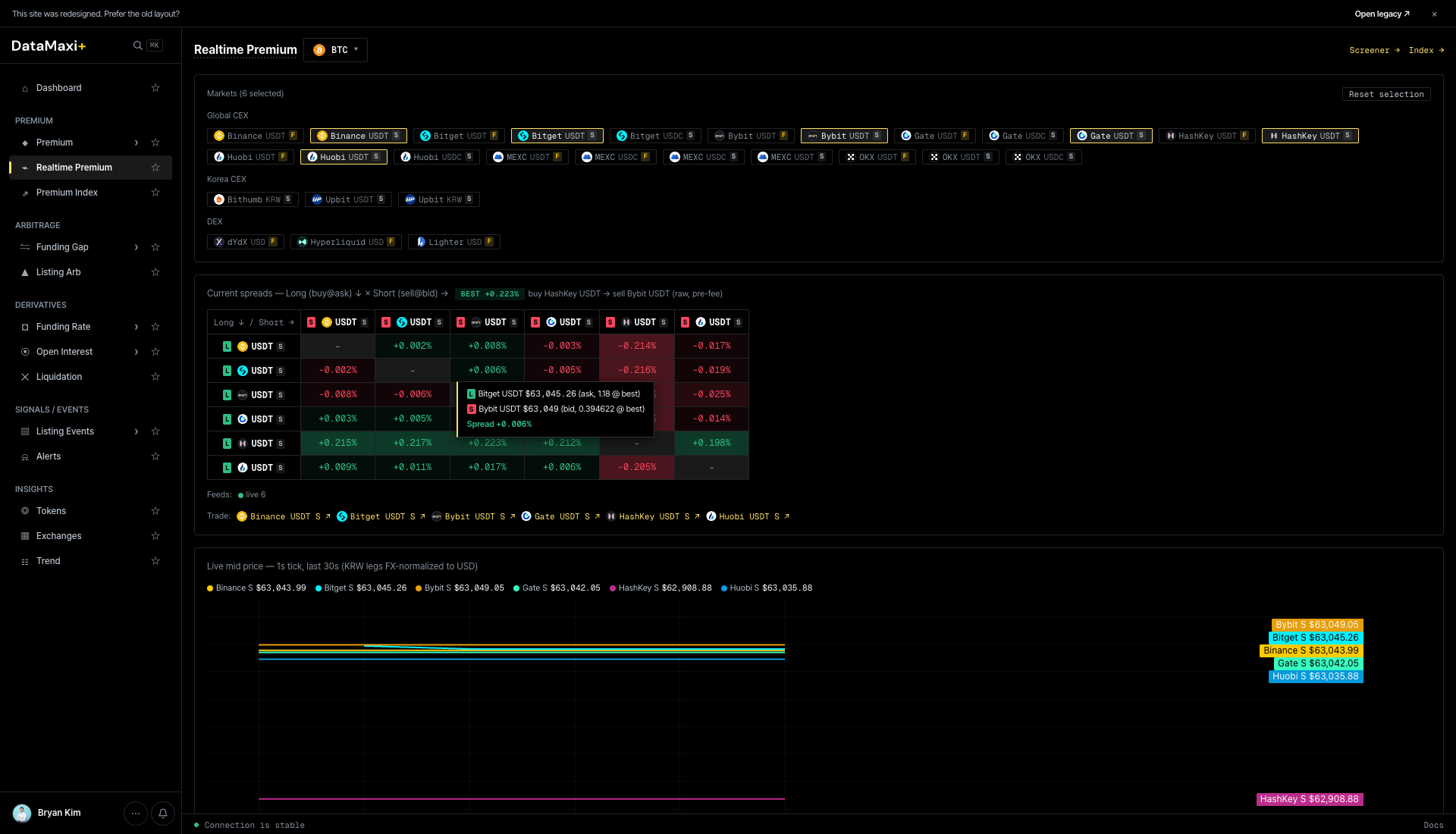This screenshot has width=1456, height=834.
Task: Click Reset selection button
Action: (x=1386, y=94)
